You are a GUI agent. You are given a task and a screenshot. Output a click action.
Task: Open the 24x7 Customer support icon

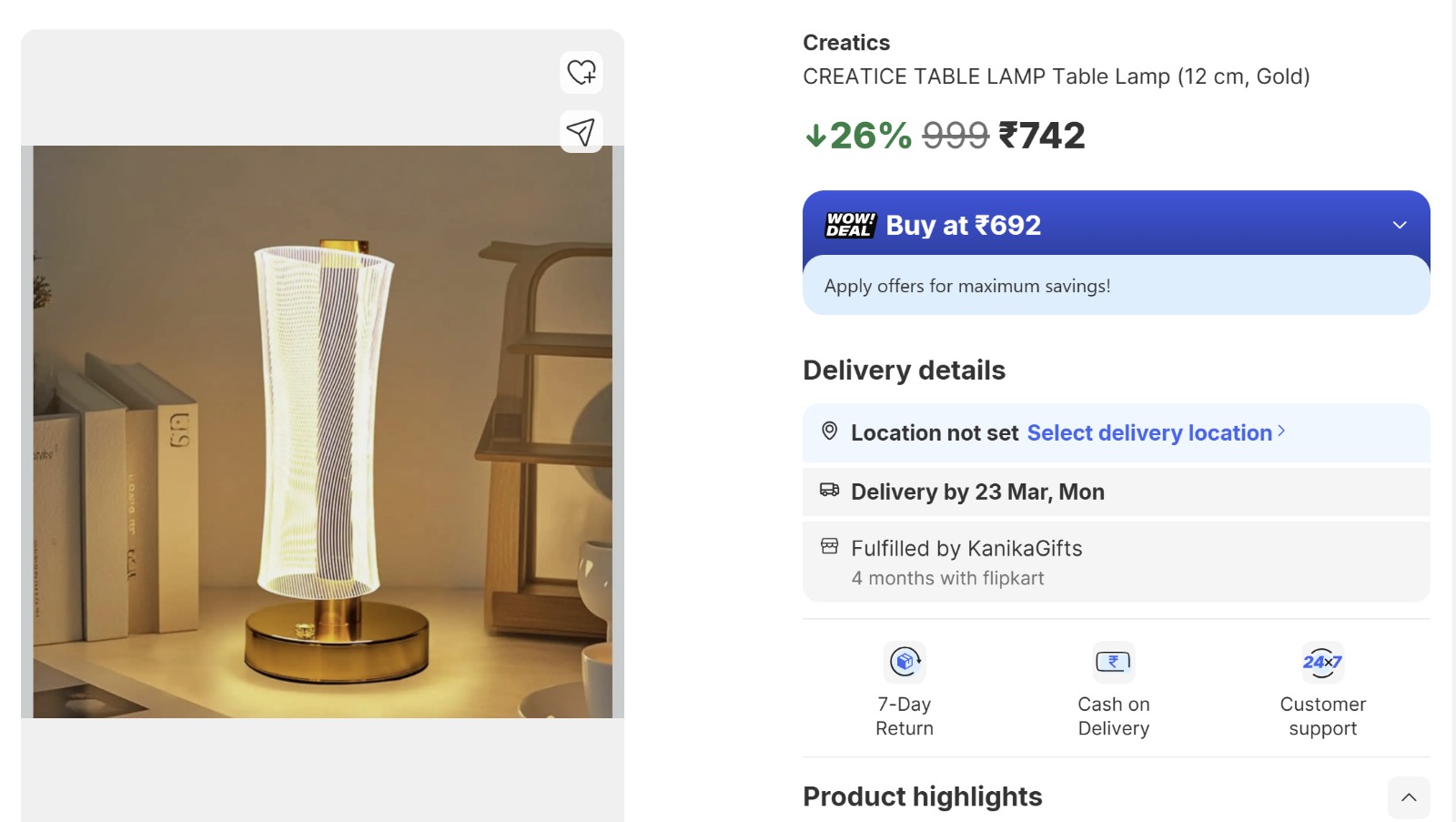[1322, 662]
